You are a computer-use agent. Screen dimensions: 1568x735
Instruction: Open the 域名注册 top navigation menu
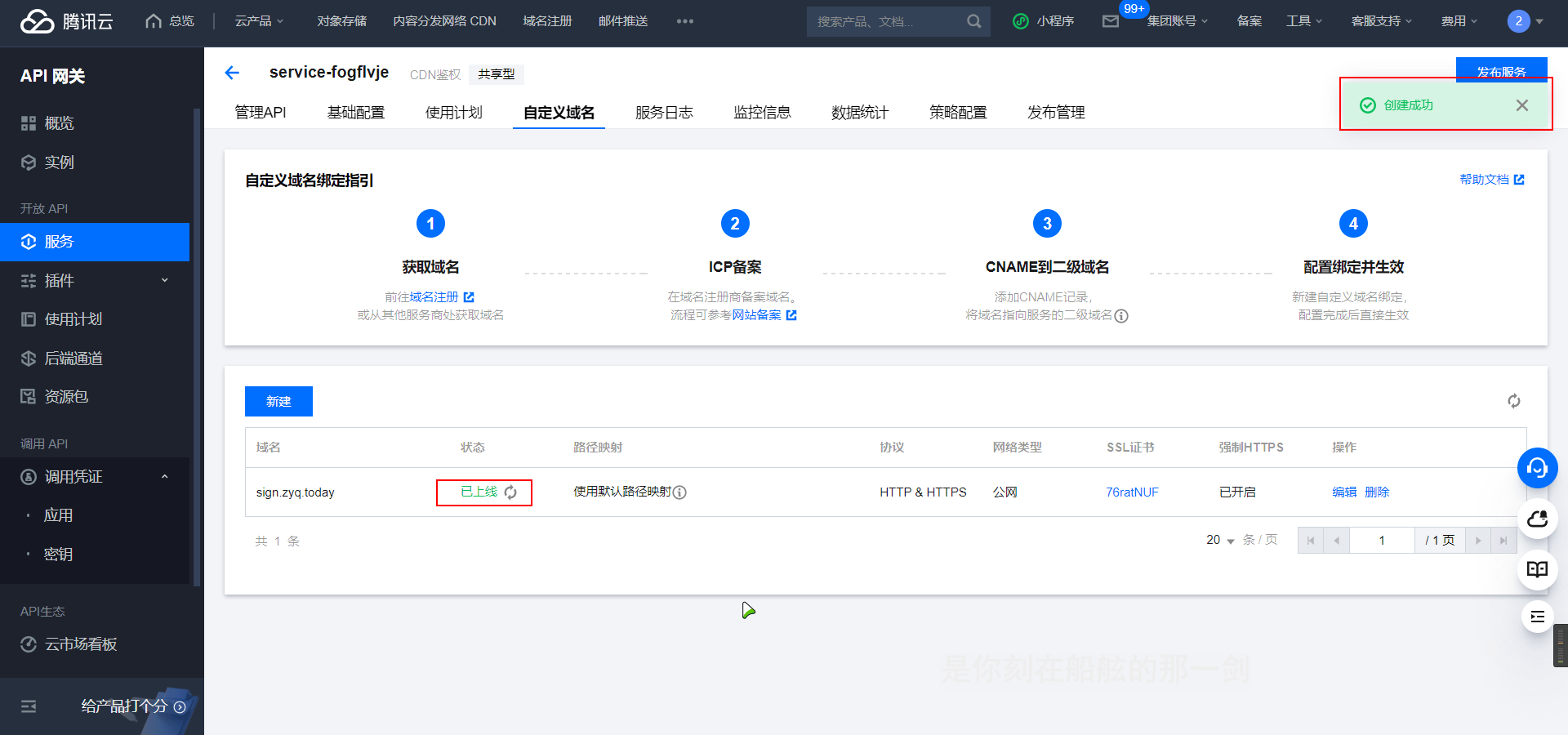[x=546, y=21]
